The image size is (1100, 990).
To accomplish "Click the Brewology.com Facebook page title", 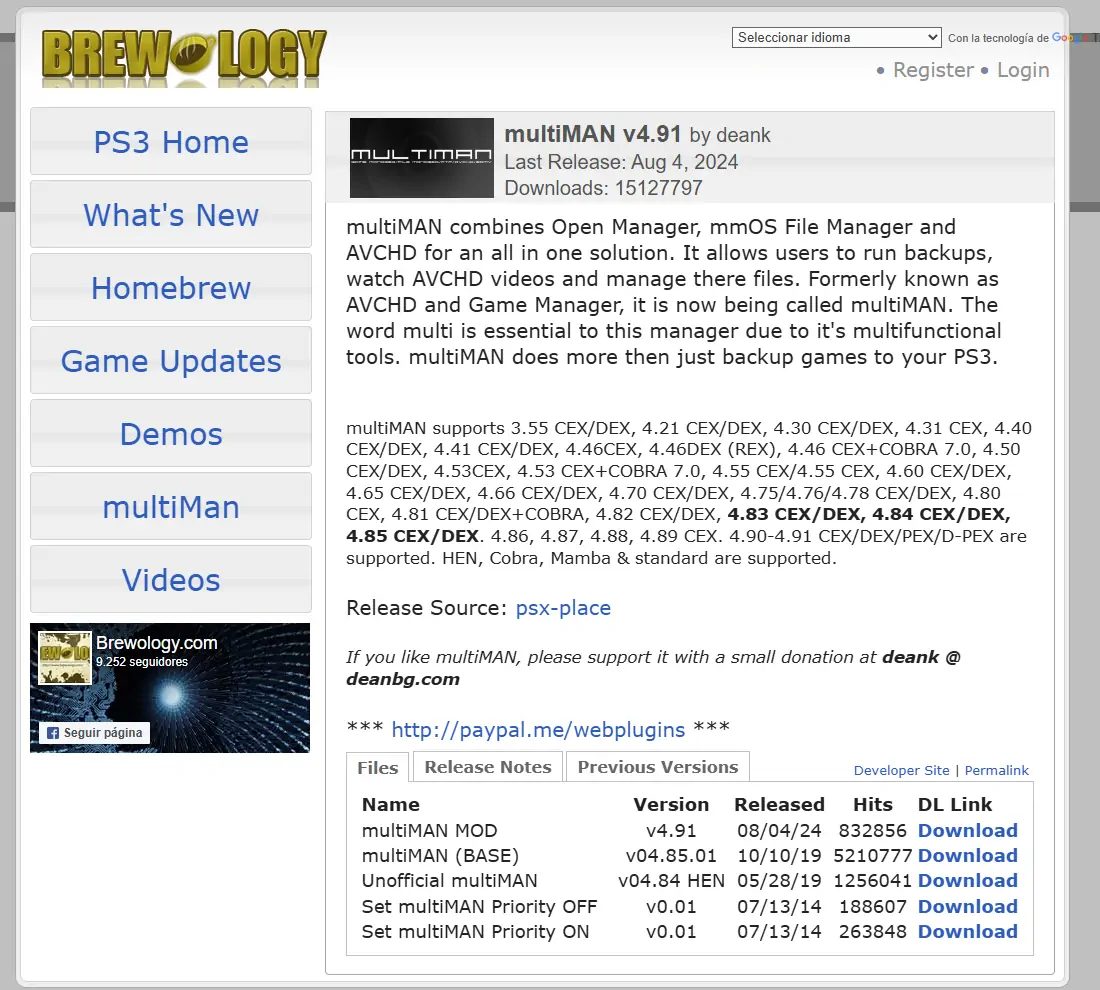I will coord(156,643).
